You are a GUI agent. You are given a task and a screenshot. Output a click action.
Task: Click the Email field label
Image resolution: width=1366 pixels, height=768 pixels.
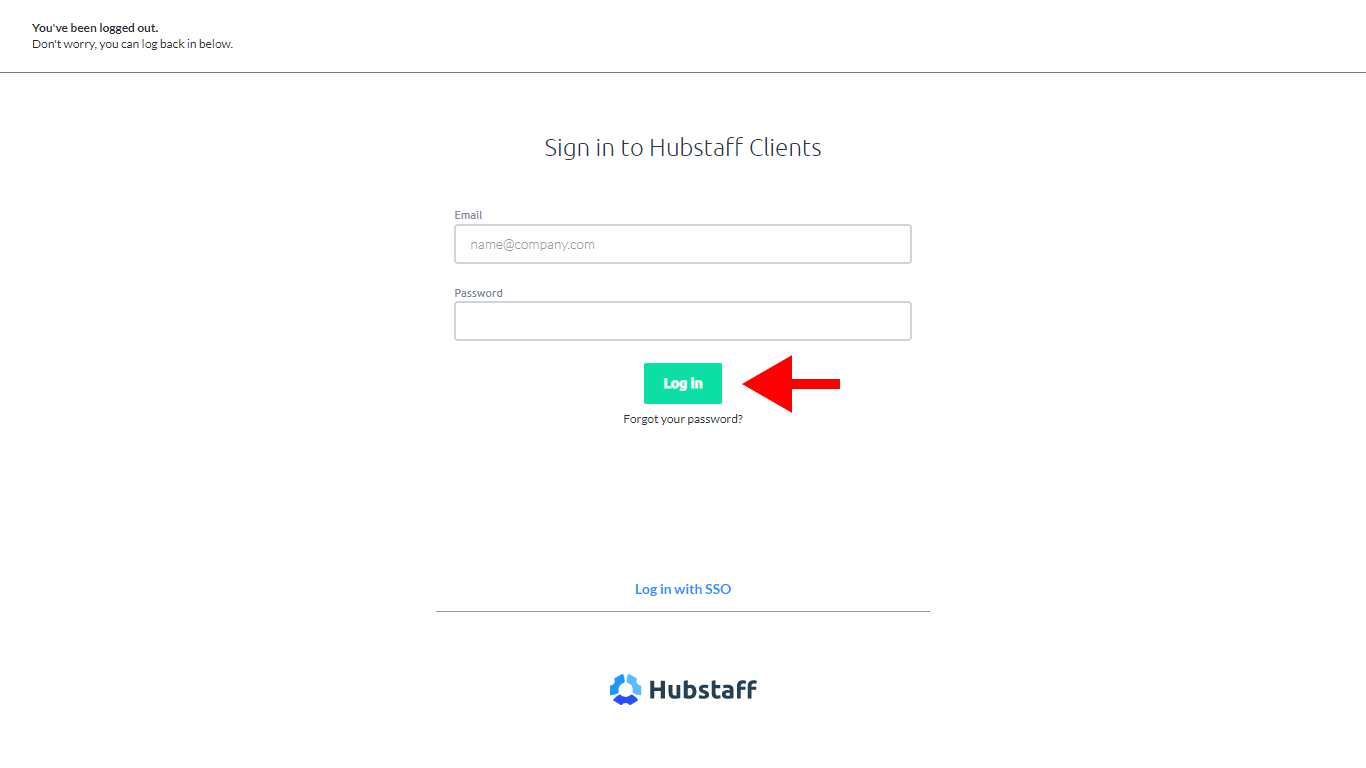coord(468,215)
